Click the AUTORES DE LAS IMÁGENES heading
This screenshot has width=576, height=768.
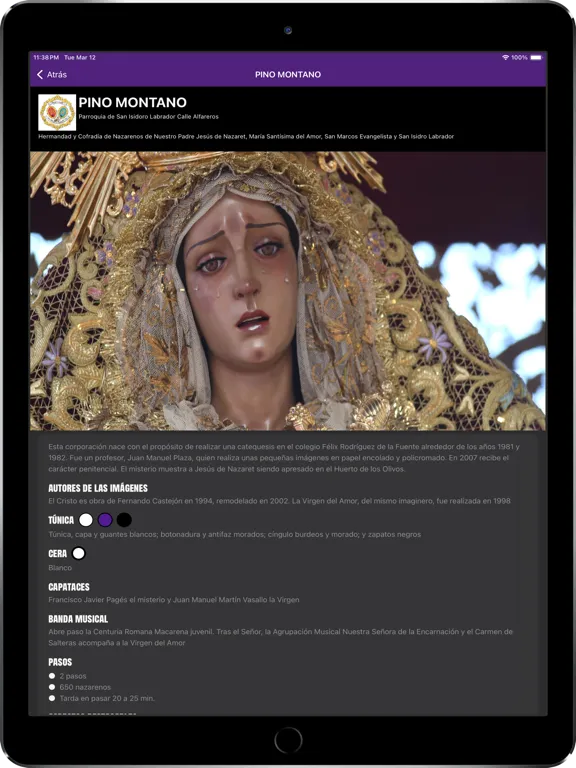coord(98,488)
